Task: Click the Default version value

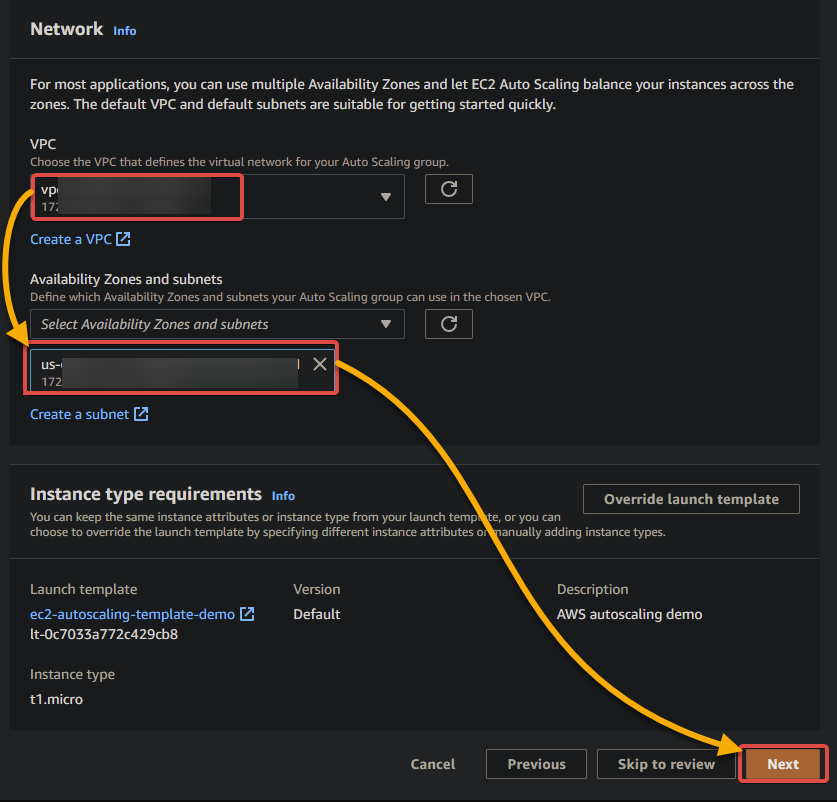Action: tap(317, 615)
